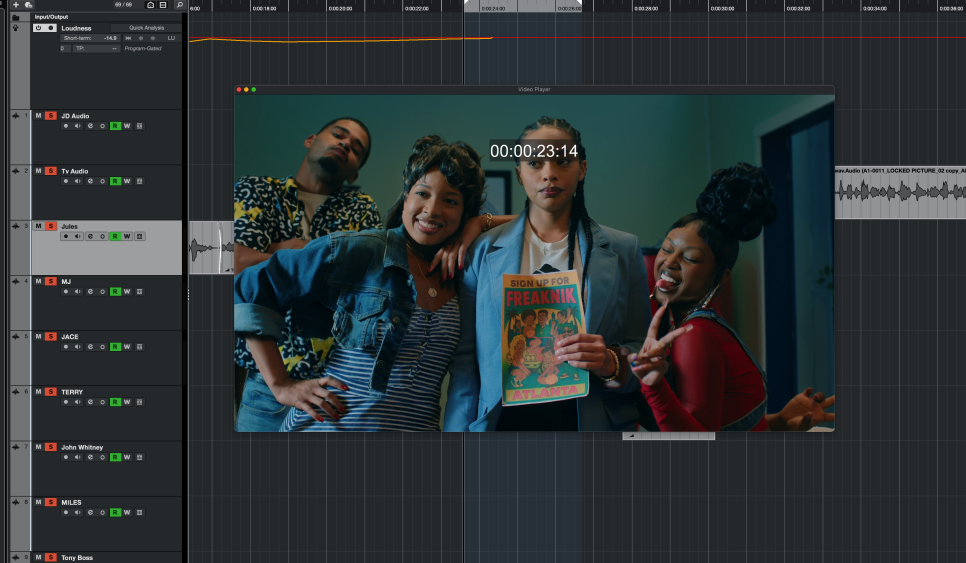The height and width of the screenshot is (563, 966).
Task: Show lanes for the JD Audio track
Action: pyautogui.click(x=139, y=126)
